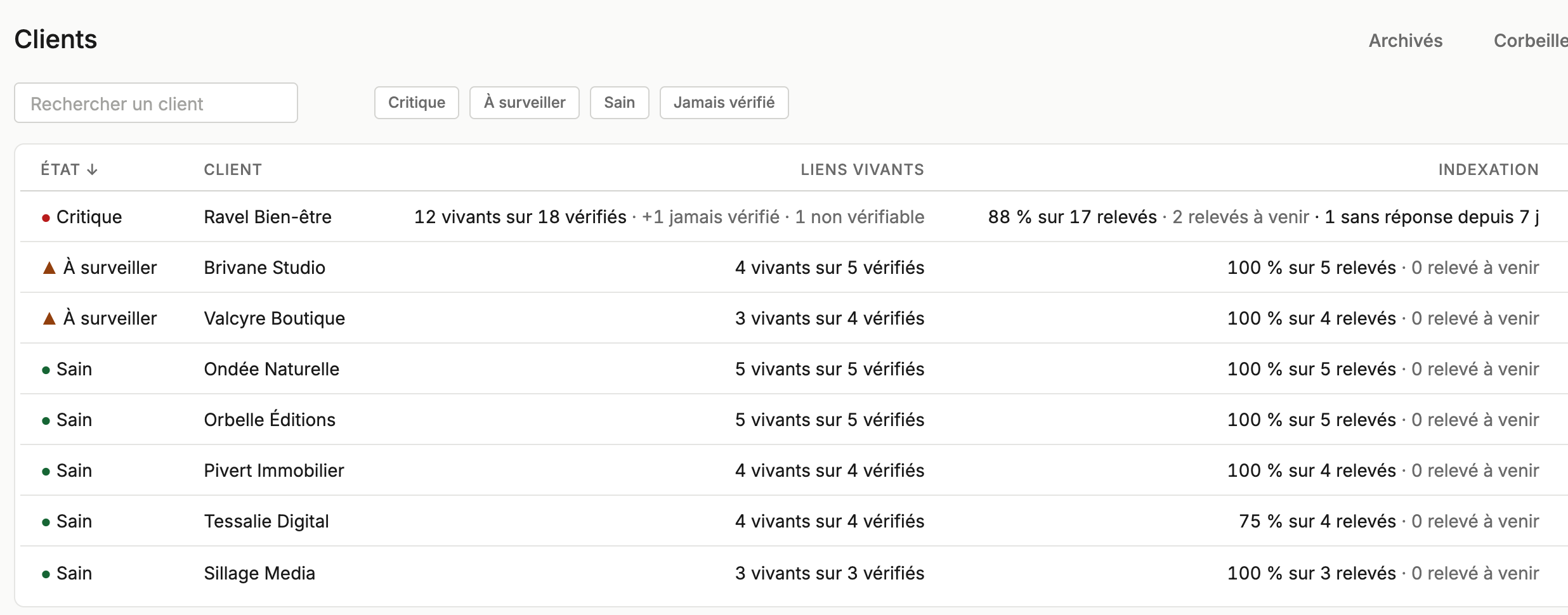The image size is (1568, 615).
Task: Sort by the CLIENT column header
Action: pos(233,169)
